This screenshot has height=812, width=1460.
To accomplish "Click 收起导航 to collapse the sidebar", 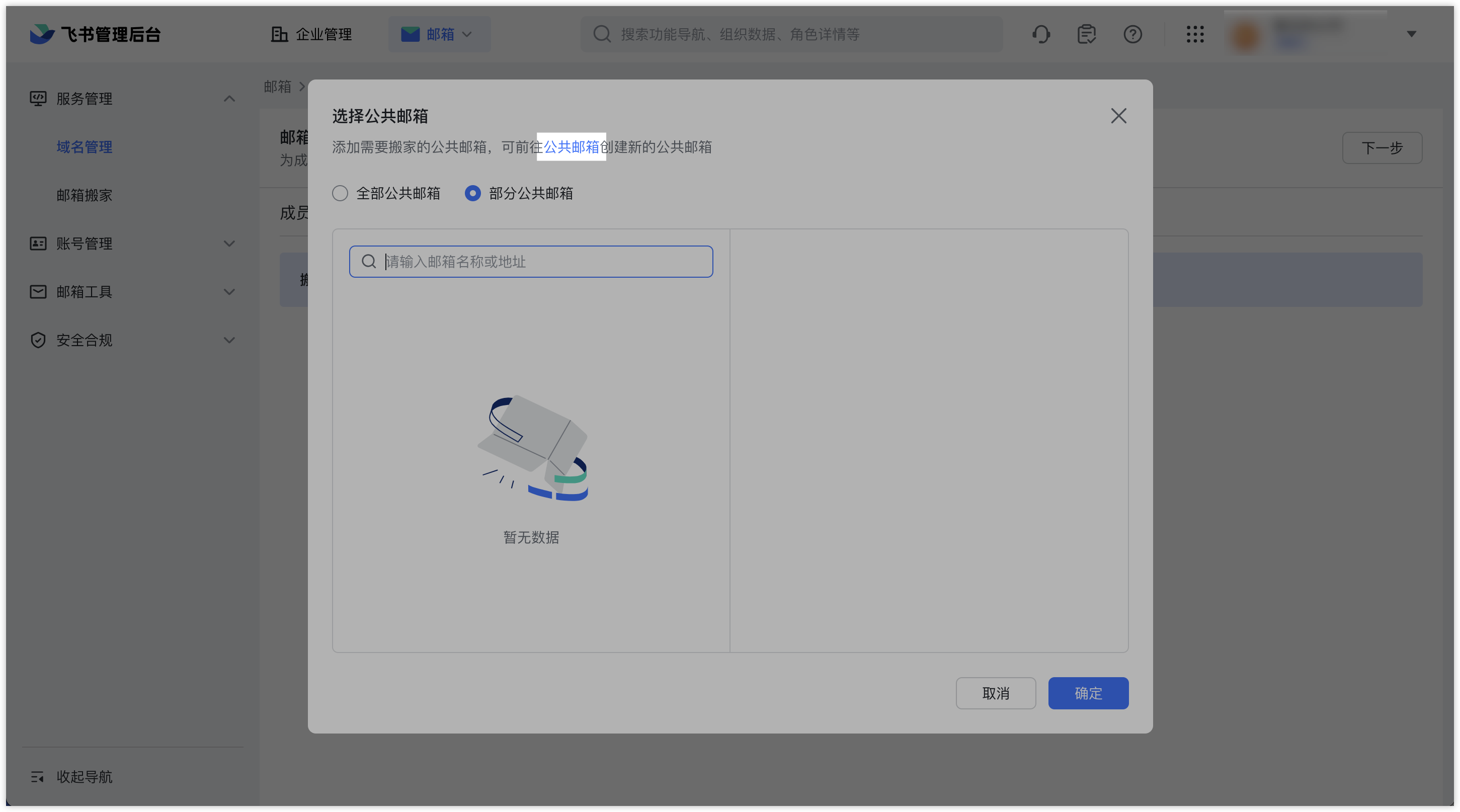I will coord(71,776).
